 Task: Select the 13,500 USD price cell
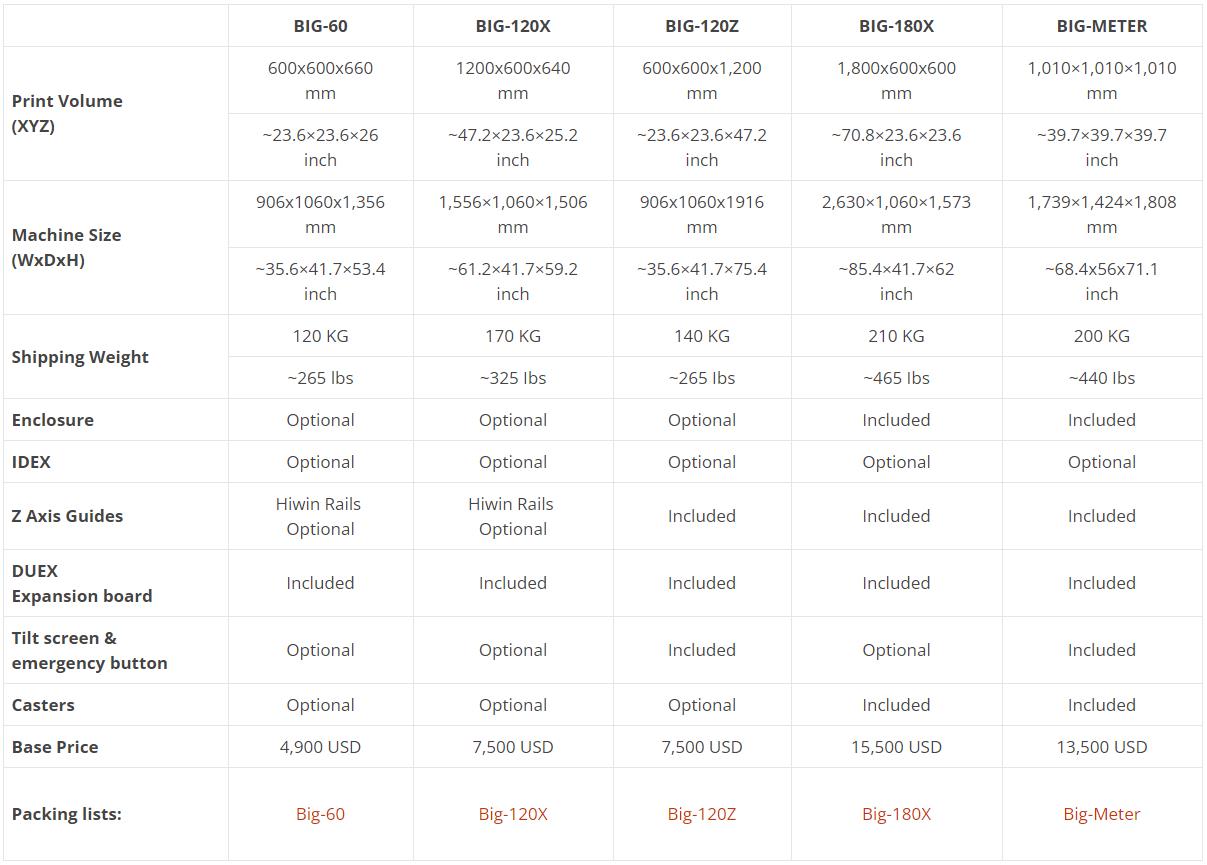(x=1101, y=747)
